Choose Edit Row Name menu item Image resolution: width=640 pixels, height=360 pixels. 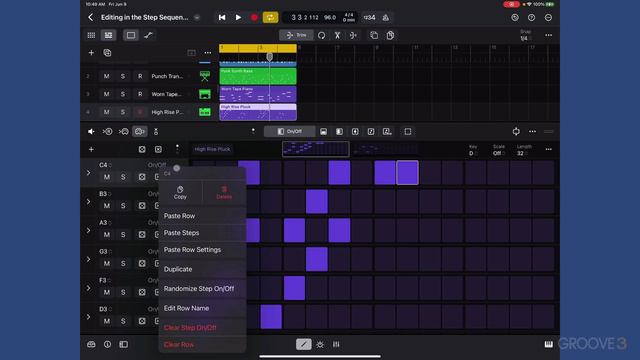[202, 308]
